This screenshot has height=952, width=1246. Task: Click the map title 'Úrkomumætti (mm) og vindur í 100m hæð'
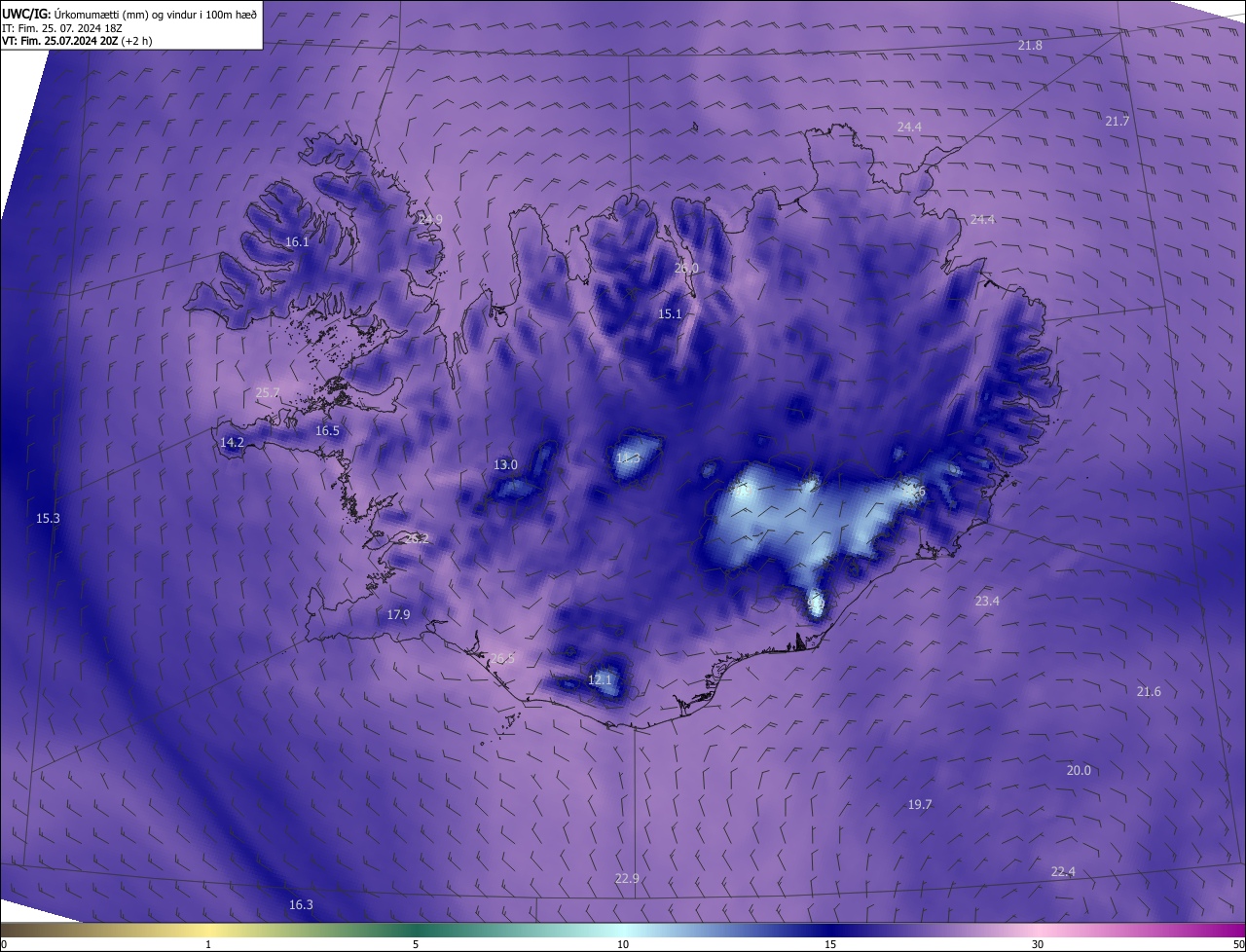point(157,14)
